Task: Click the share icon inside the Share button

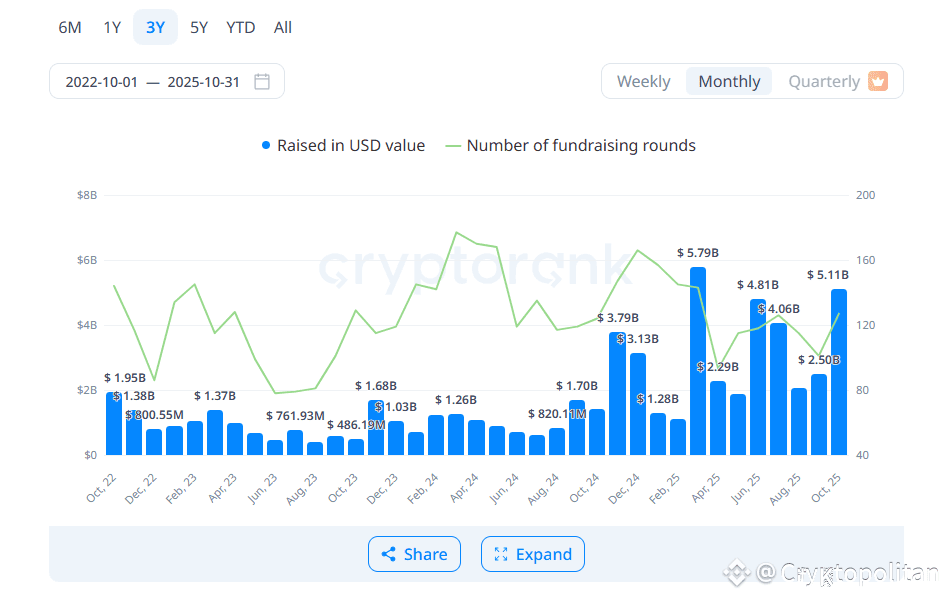Action: tap(391, 554)
